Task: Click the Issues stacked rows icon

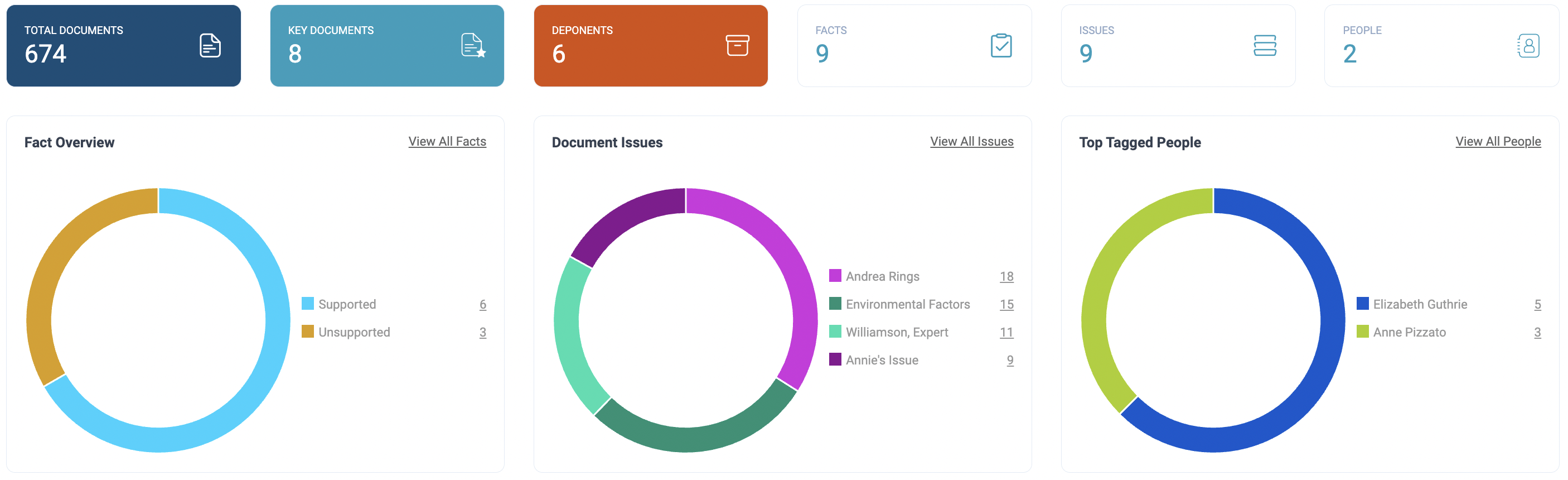Action: coord(1264,46)
